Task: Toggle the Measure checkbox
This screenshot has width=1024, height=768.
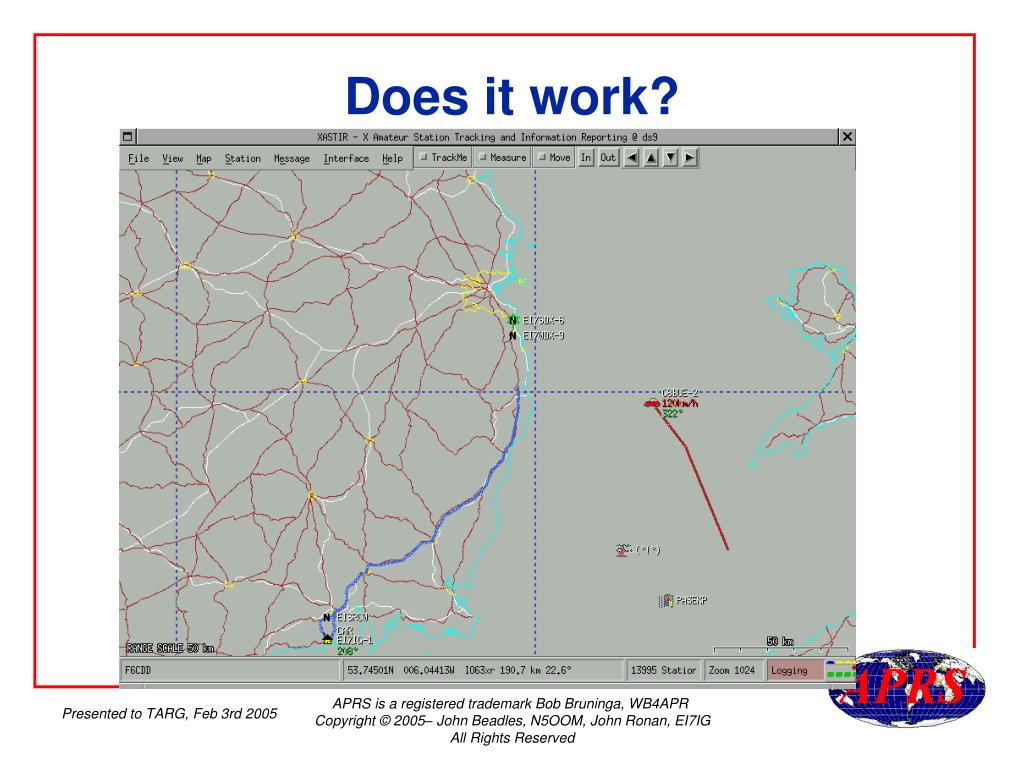Action: [x=502, y=157]
